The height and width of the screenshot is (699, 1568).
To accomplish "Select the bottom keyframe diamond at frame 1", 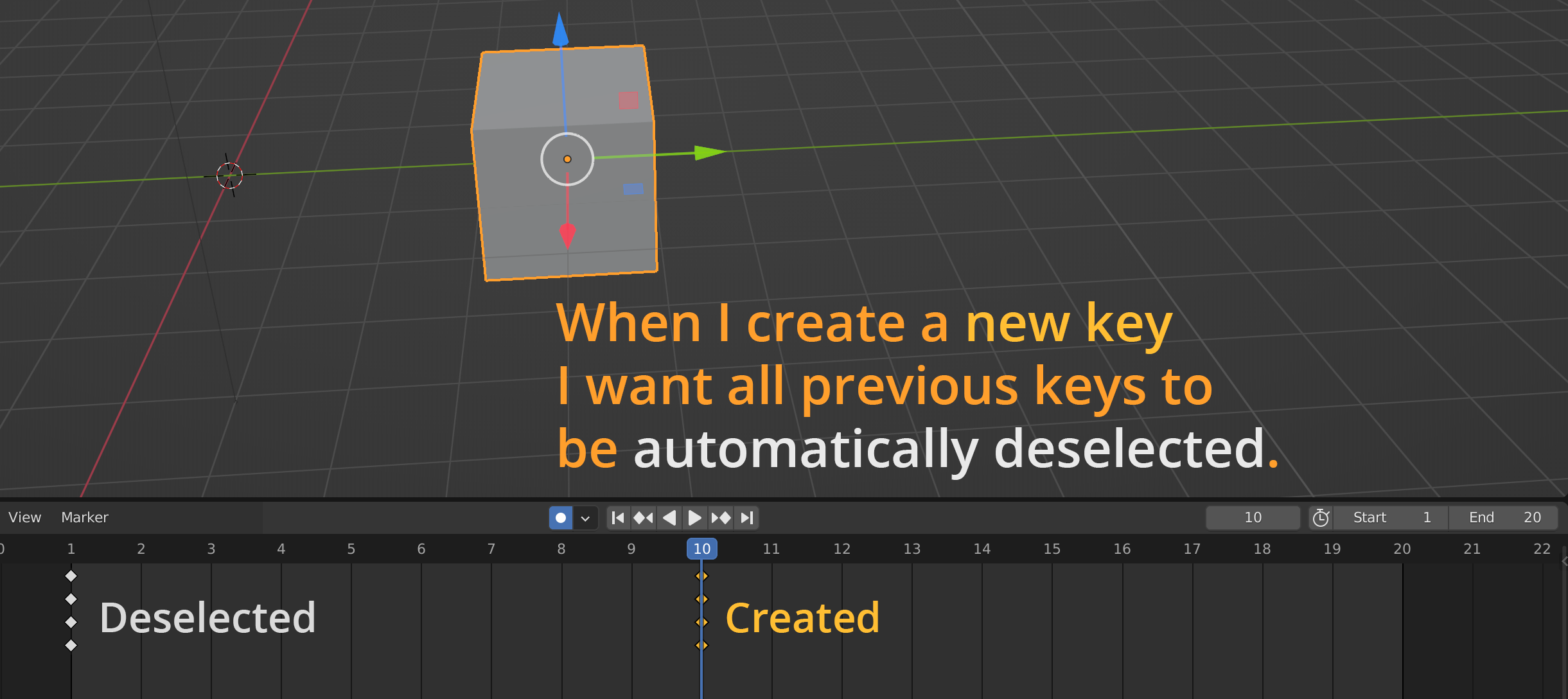I will 71,645.
